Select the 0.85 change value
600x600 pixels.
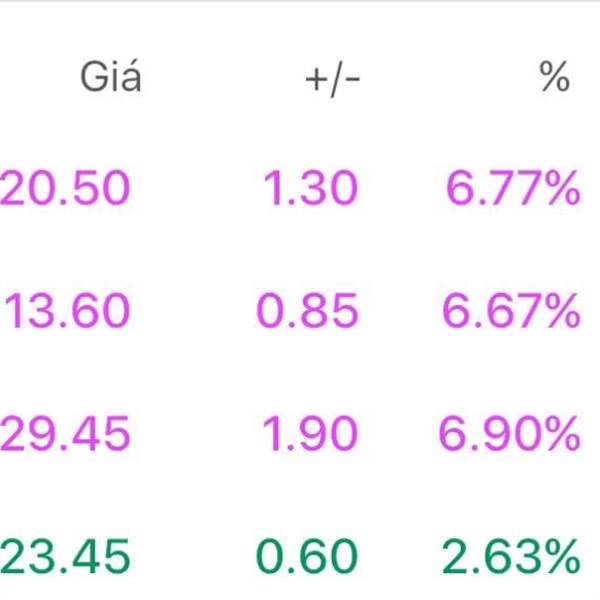pyautogui.click(x=307, y=310)
